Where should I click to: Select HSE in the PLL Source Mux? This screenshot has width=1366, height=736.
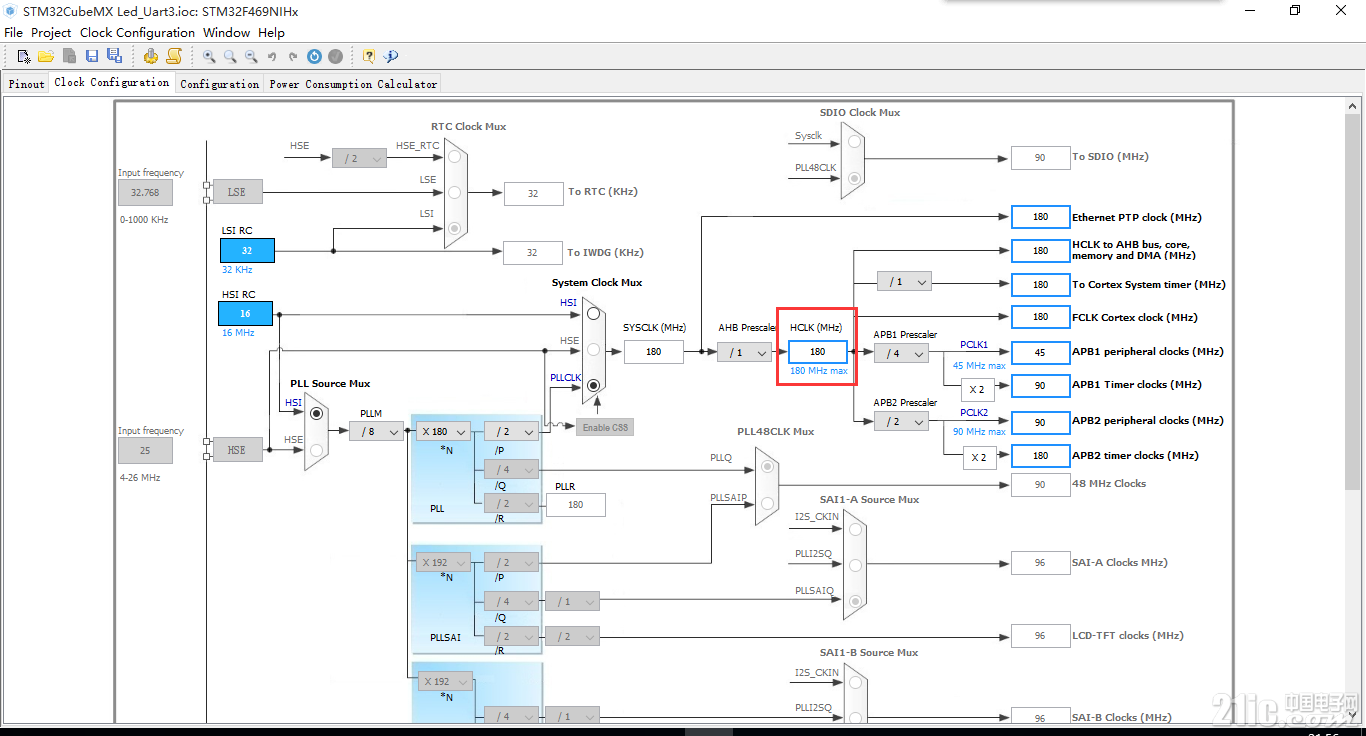coord(316,450)
